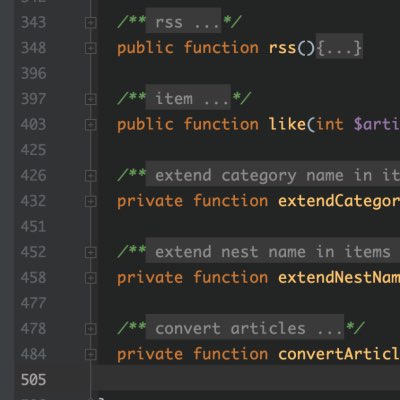400x400 pixels.
Task: Click the folded 'rss ...' comment placeholder
Action: click(183, 22)
